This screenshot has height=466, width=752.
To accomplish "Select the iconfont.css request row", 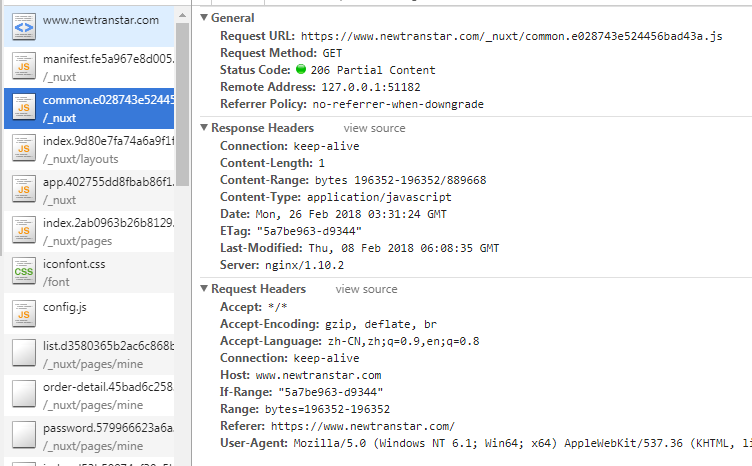I will coord(89,272).
